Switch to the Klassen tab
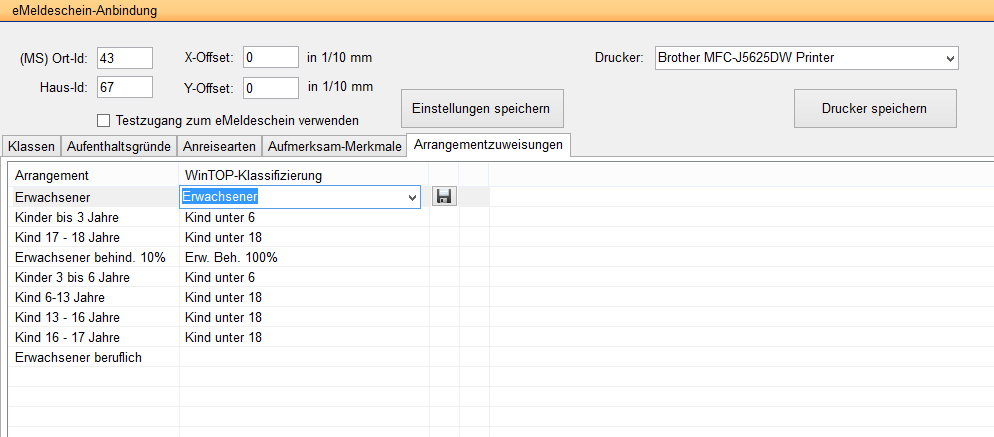 (x=31, y=146)
